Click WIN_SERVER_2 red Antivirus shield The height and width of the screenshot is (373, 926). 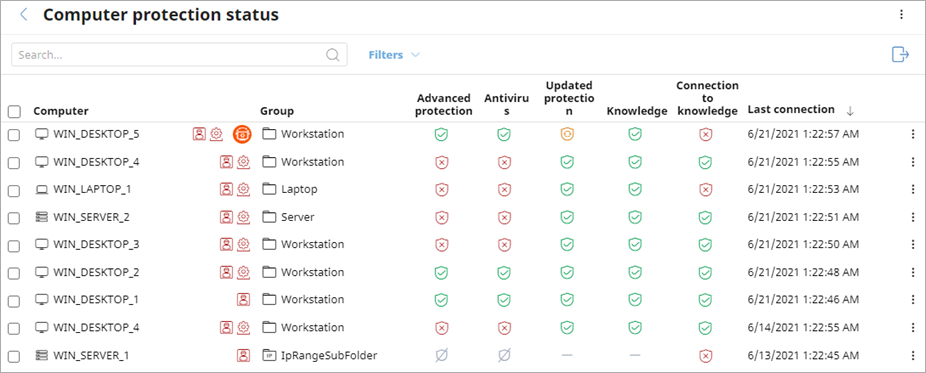point(503,217)
